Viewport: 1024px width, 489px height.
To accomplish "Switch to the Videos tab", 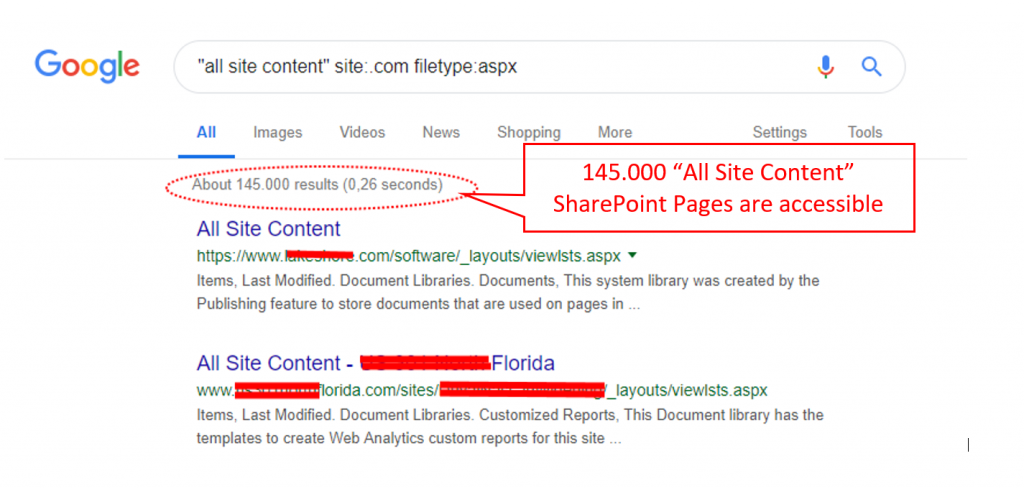I will tap(362, 133).
